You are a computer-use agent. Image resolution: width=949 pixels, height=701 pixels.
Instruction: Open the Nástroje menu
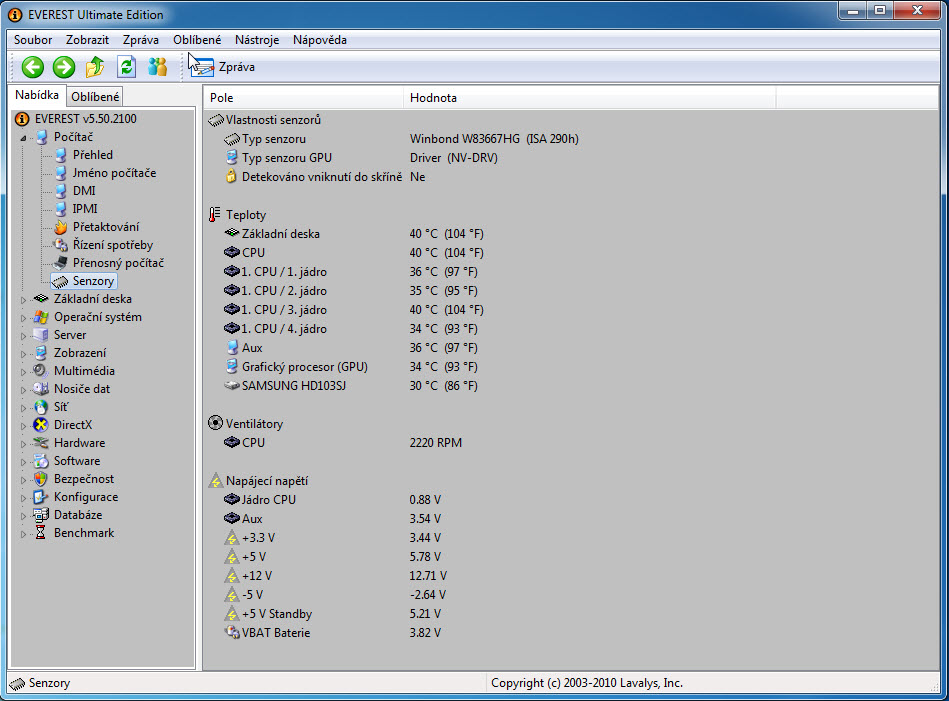[x=257, y=40]
